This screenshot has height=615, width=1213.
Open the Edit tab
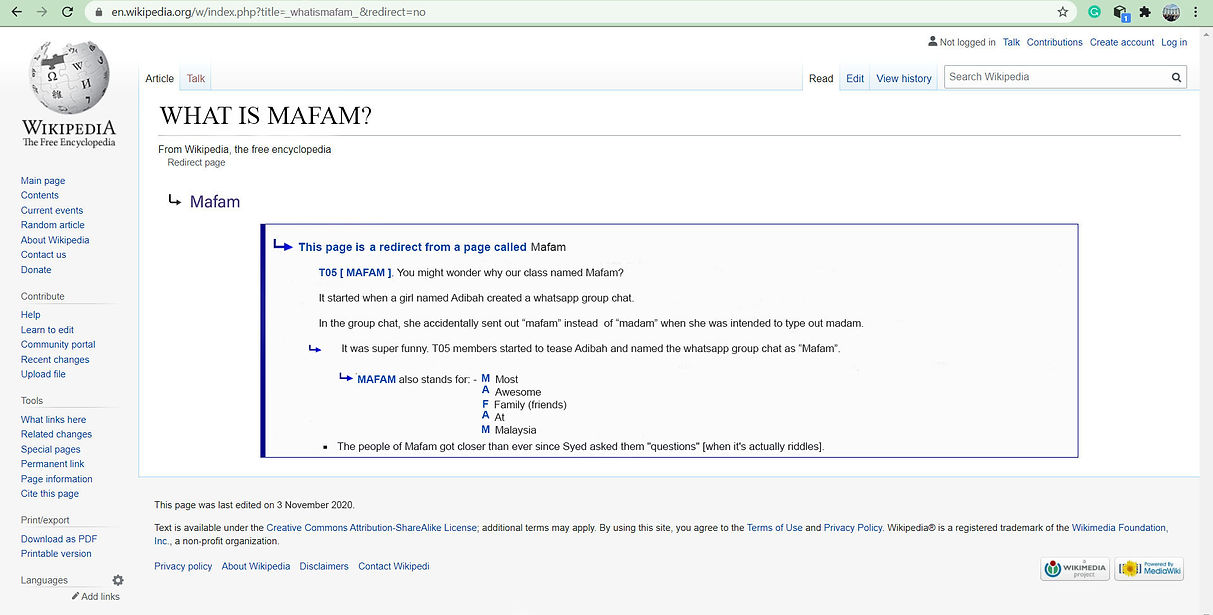click(x=855, y=78)
